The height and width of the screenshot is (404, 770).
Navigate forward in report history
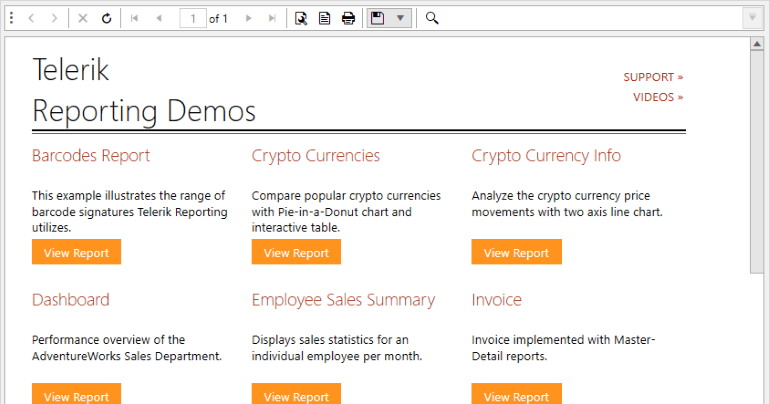point(54,18)
